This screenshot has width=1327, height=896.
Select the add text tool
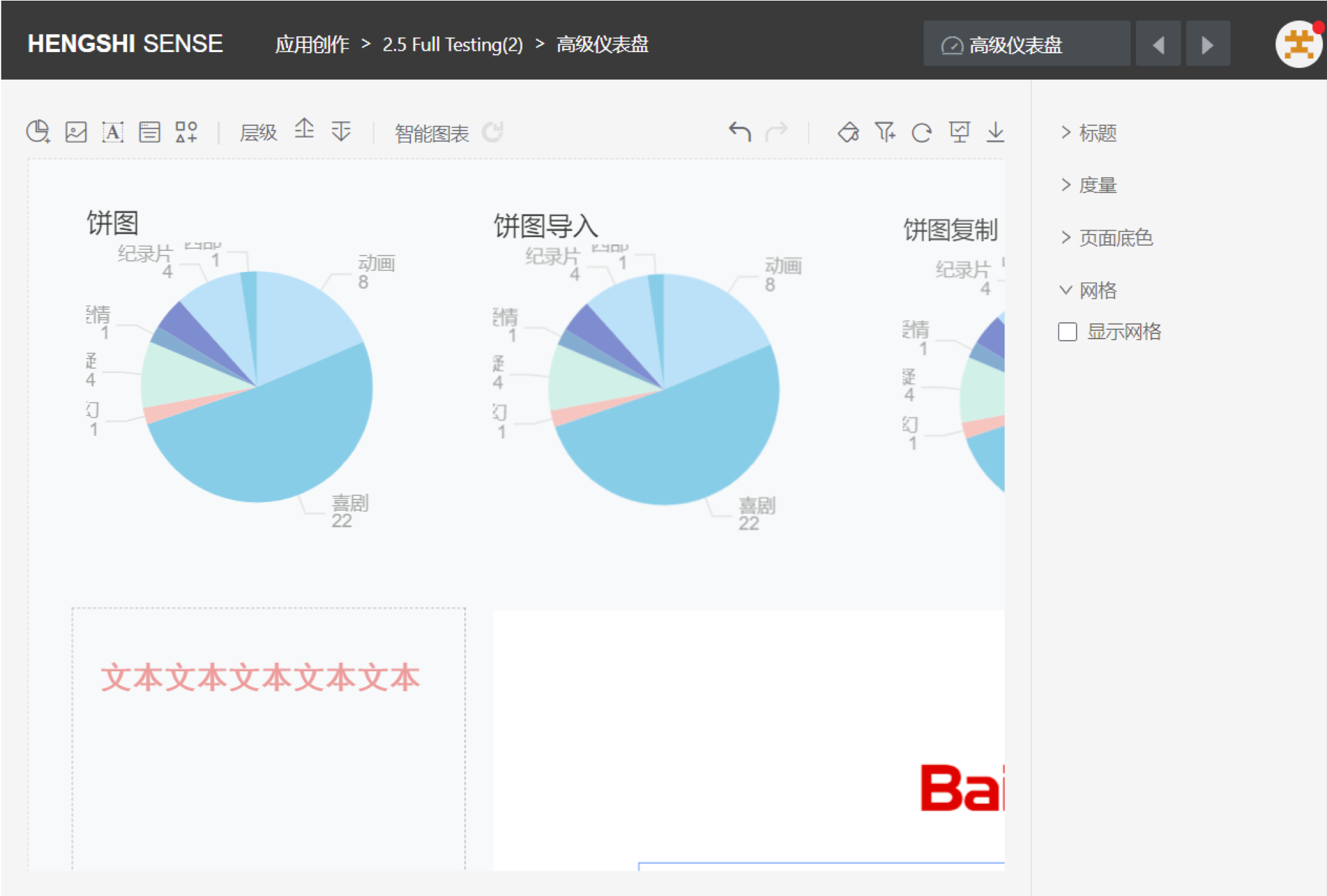click(113, 131)
